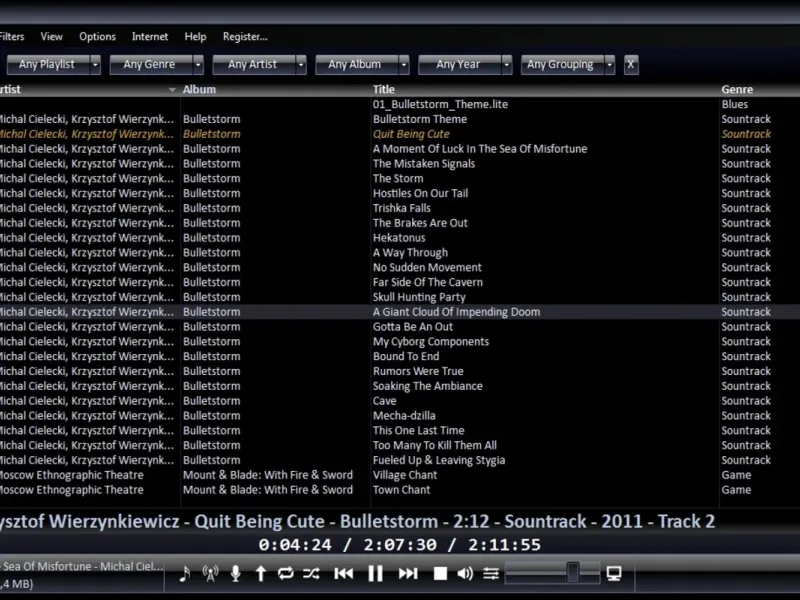The image size is (800, 600).
Task: Select the track Too Many To Kill Them All
Action: pos(435,445)
